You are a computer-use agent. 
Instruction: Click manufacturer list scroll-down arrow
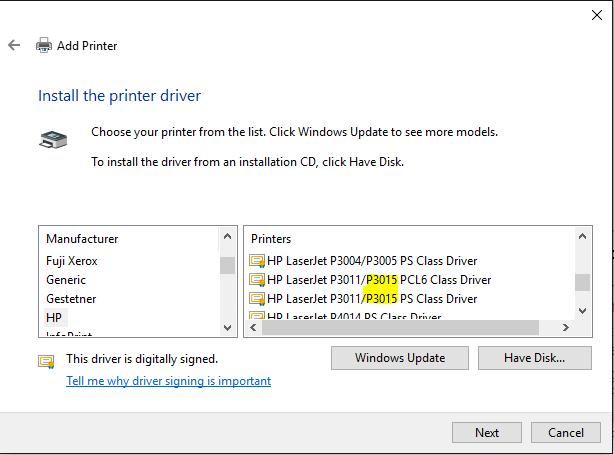click(228, 328)
